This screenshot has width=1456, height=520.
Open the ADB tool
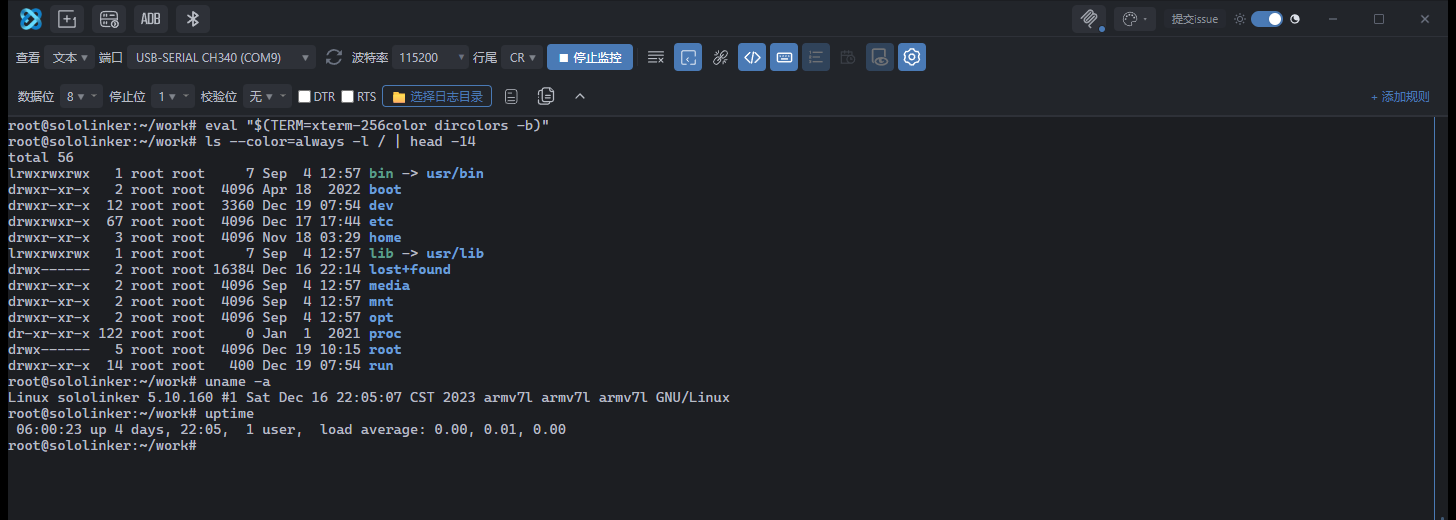coord(150,19)
